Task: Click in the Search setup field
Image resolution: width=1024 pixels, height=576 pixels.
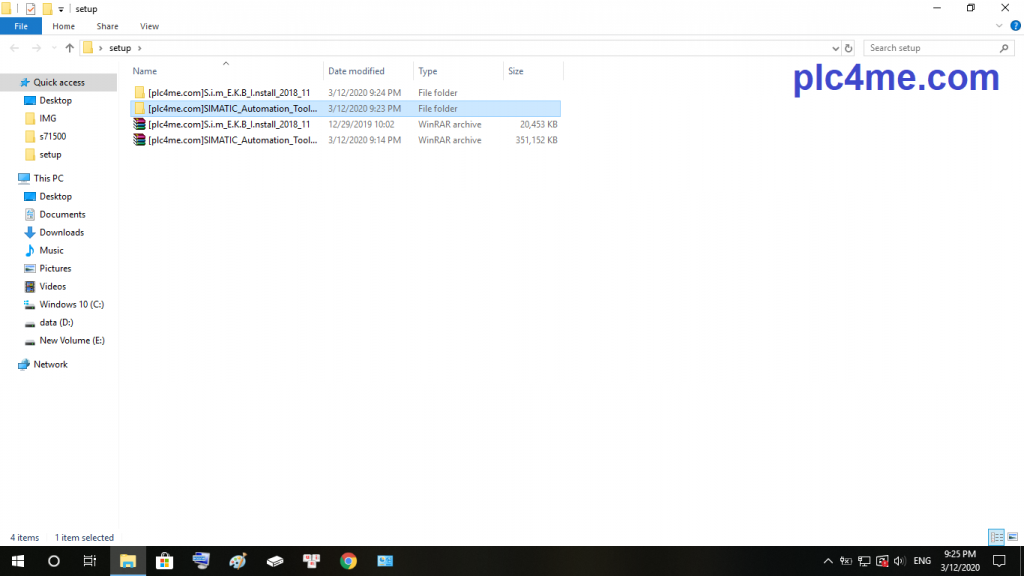Action: 930,48
